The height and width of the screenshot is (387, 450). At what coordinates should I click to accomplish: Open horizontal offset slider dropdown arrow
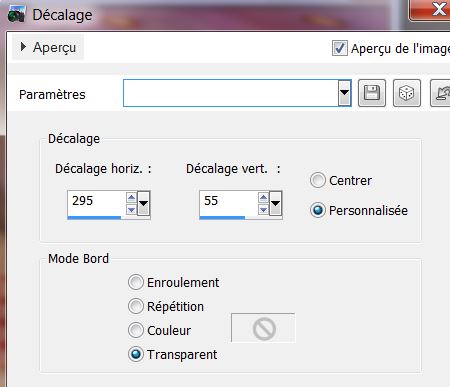143,203
